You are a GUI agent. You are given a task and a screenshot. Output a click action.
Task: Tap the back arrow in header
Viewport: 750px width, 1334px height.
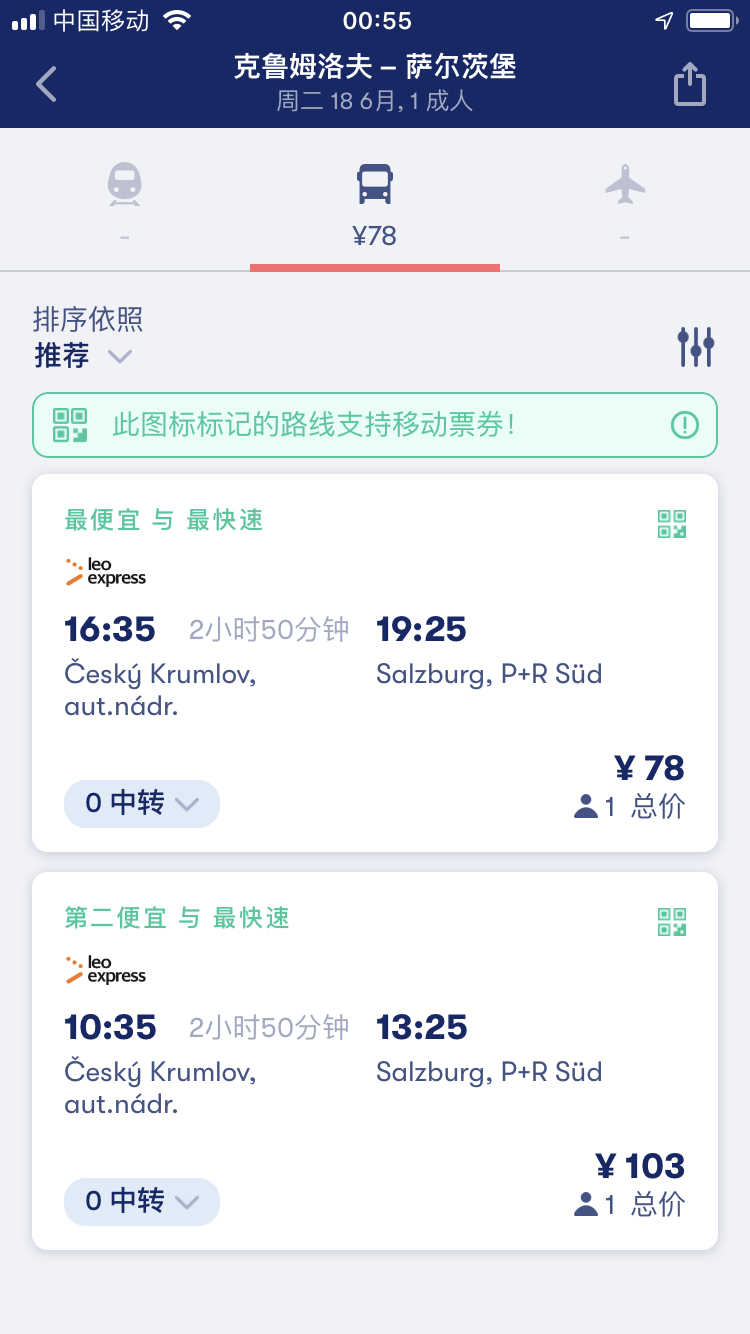coord(46,84)
